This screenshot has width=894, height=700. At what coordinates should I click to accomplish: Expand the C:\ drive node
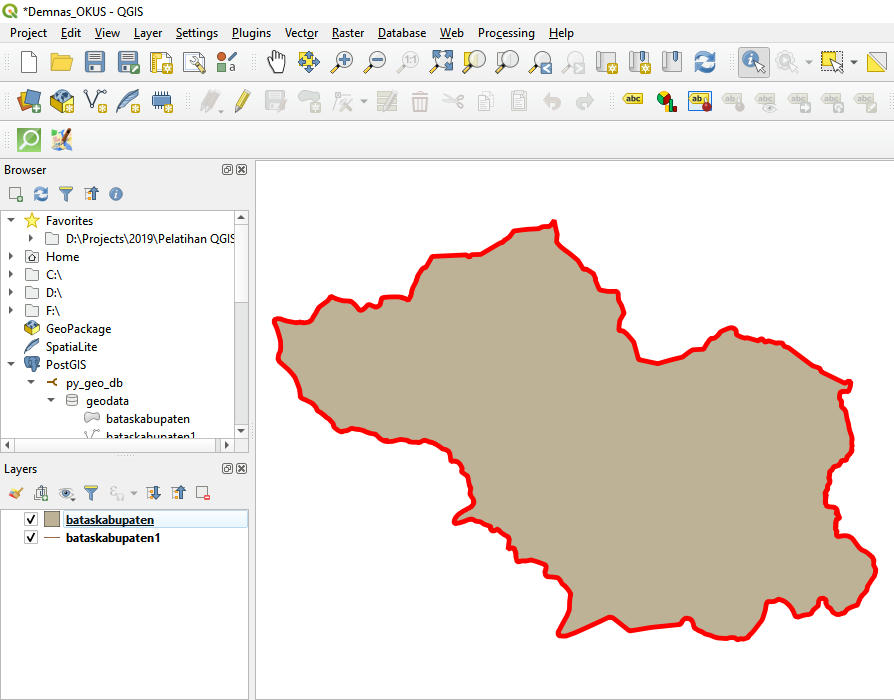(x=11, y=274)
